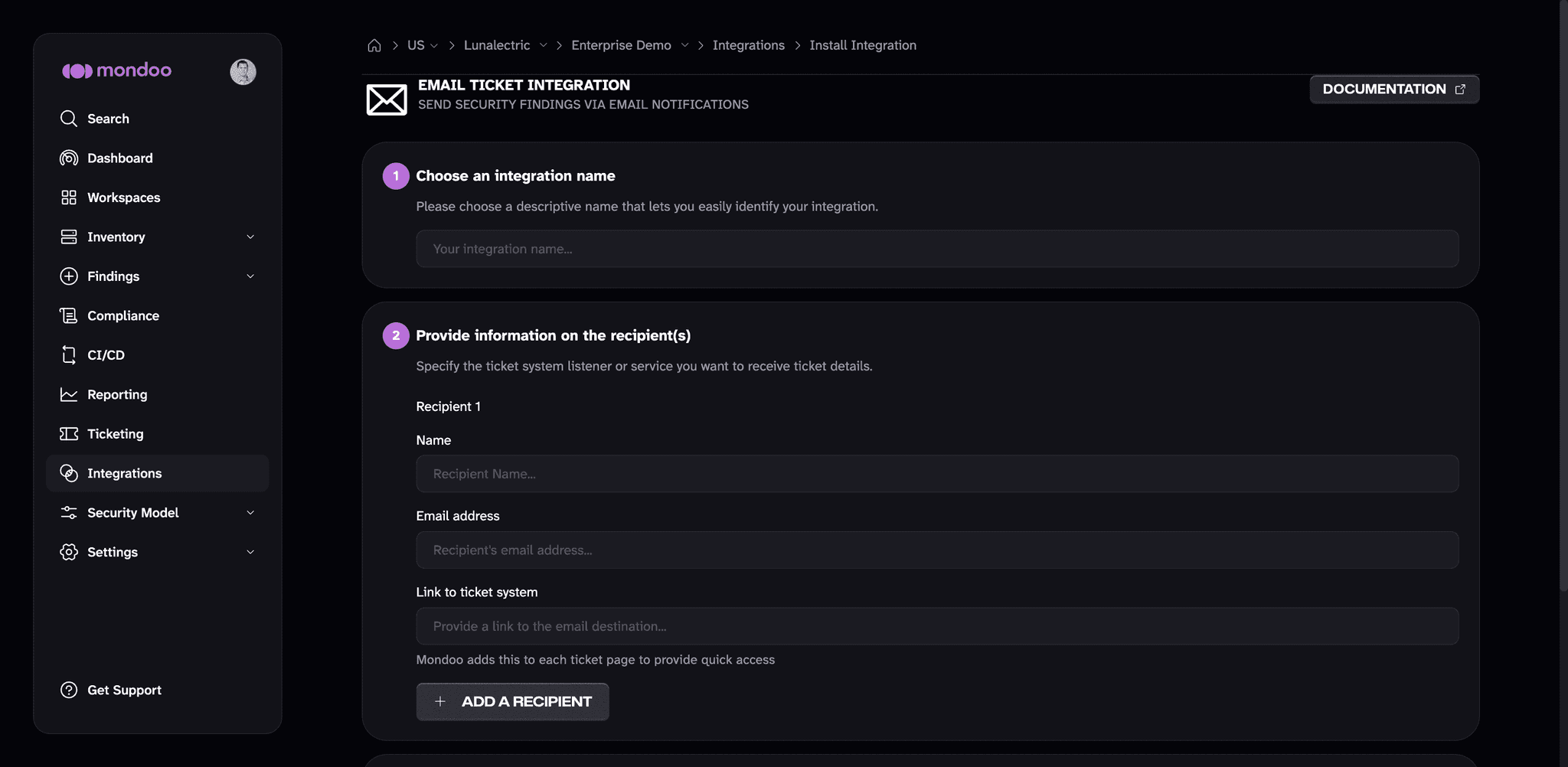Expand the Security Model submenu chevron
The height and width of the screenshot is (767, 1568).
click(x=250, y=513)
